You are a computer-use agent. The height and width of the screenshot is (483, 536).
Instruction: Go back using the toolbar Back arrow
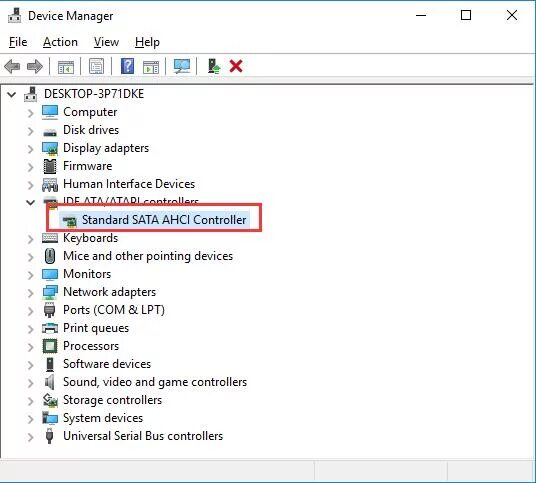tap(12, 66)
